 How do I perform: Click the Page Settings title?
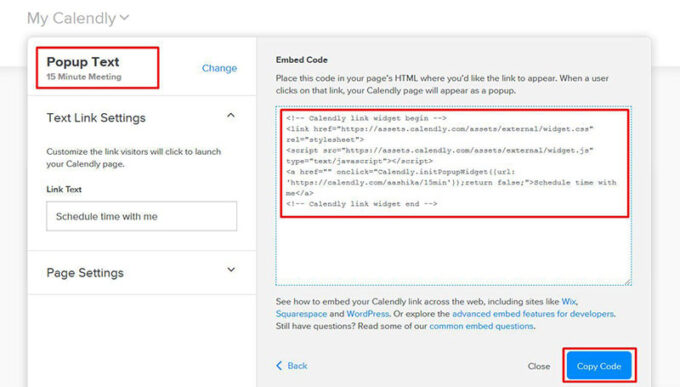pos(85,273)
